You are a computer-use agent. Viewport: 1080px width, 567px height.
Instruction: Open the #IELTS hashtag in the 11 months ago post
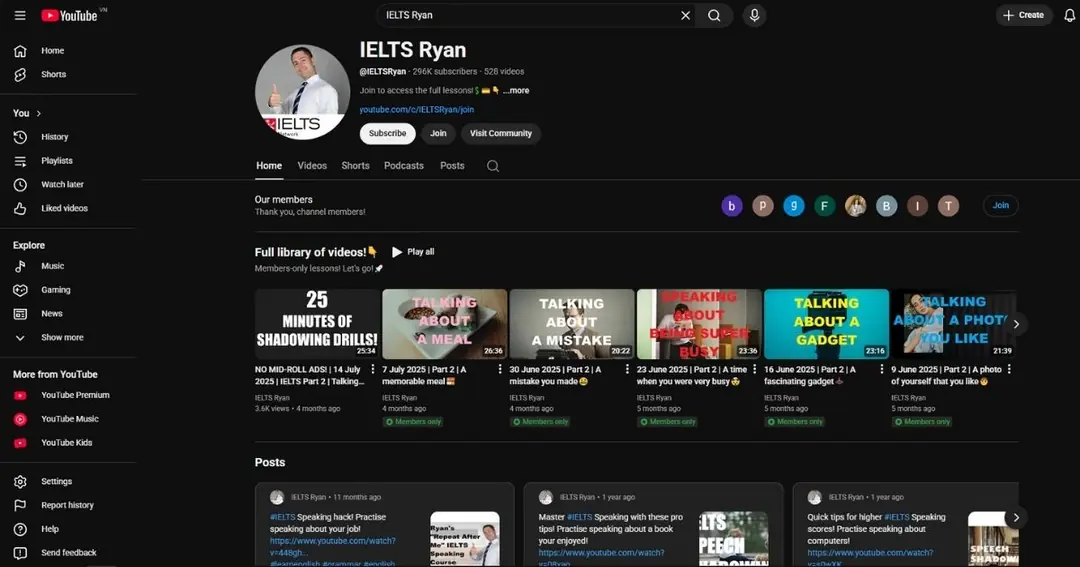pos(282,517)
